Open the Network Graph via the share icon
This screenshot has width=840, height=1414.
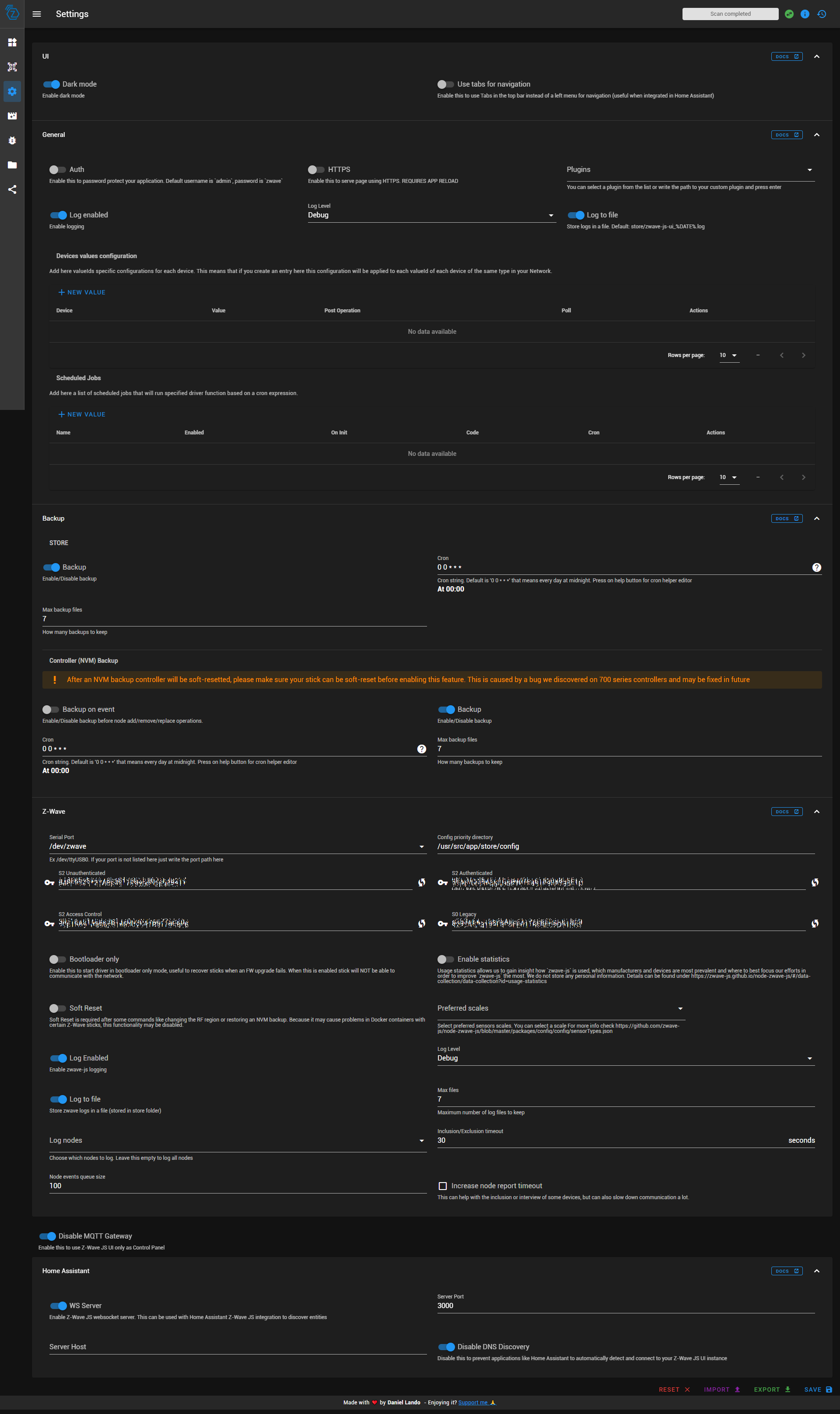[x=12, y=189]
